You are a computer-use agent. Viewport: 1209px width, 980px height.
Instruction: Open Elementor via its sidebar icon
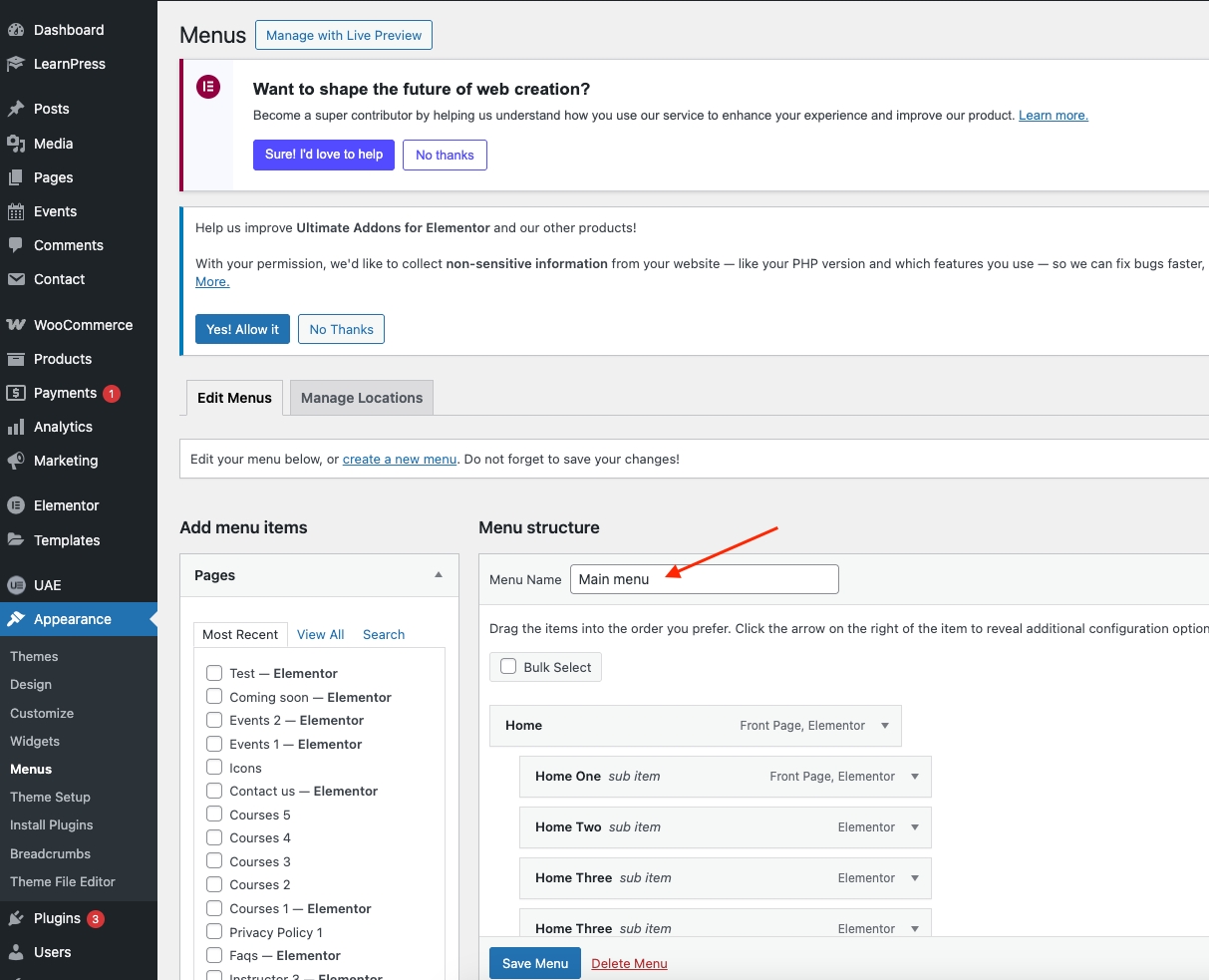pos(16,505)
